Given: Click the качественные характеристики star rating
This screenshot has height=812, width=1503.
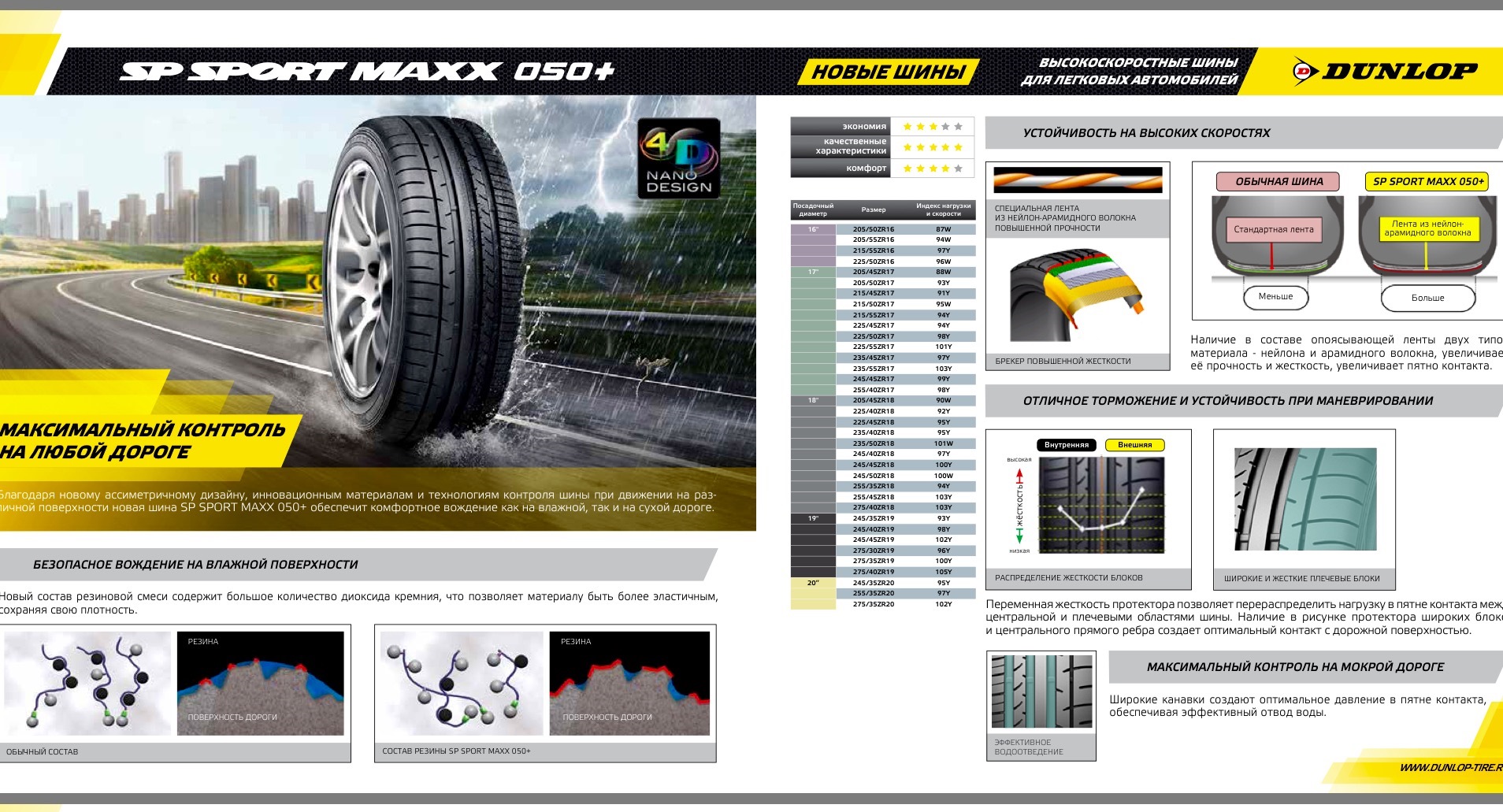Looking at the screenshot, I should (933, 147).
